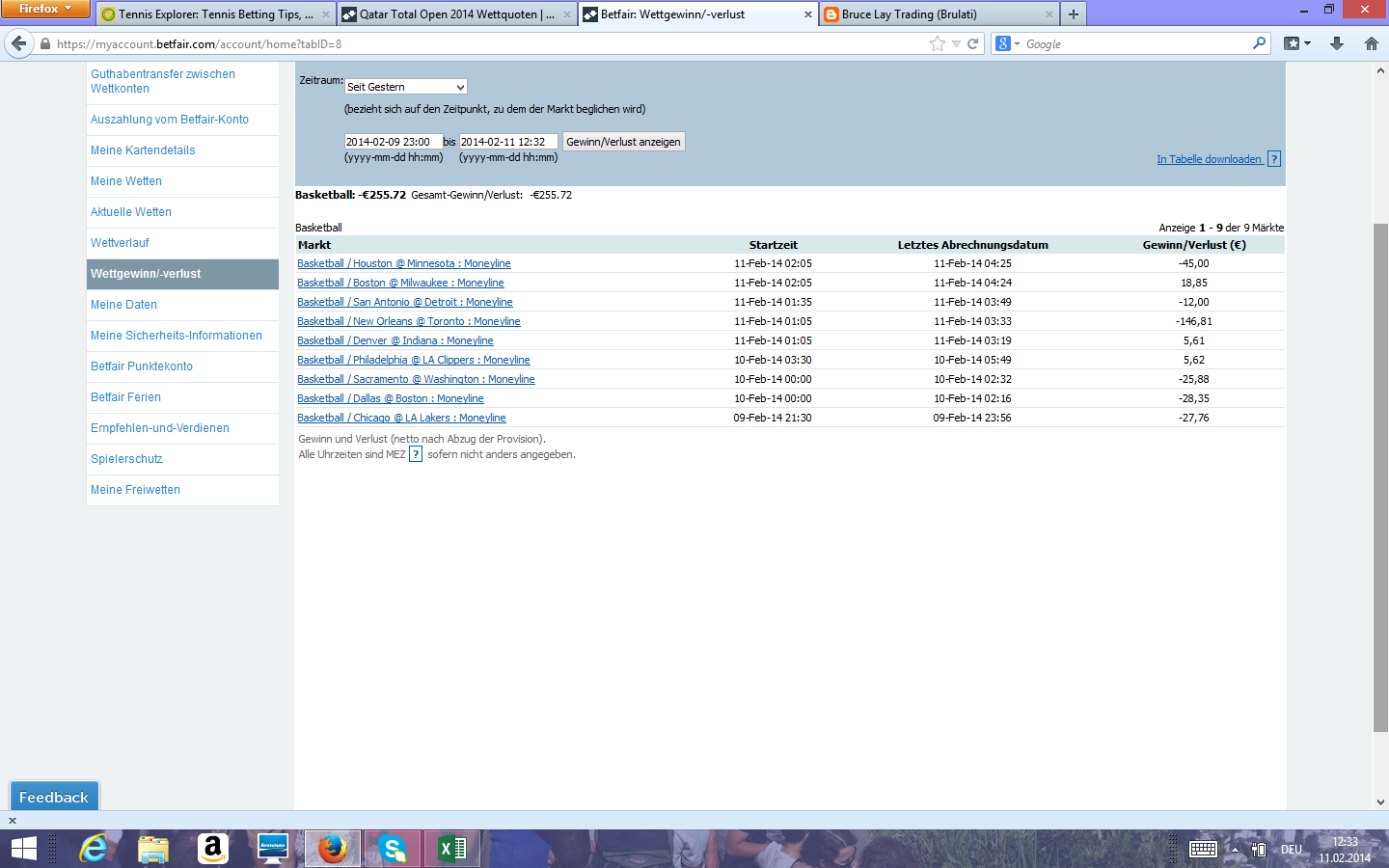This screenshot has height=868, width=1389.
Task: Open Philadelphia @ LA Clippers Moneyline market
Action: (414, 360)
